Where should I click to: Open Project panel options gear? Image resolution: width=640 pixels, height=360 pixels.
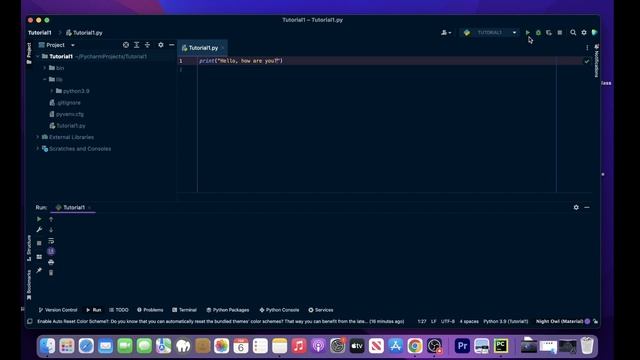click(x=161, y=45)
